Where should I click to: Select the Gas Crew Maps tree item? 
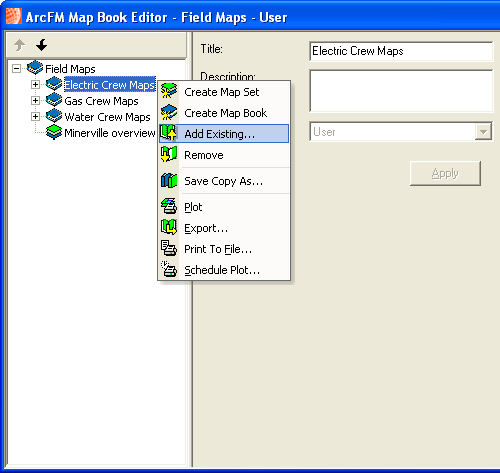(101, 101)
